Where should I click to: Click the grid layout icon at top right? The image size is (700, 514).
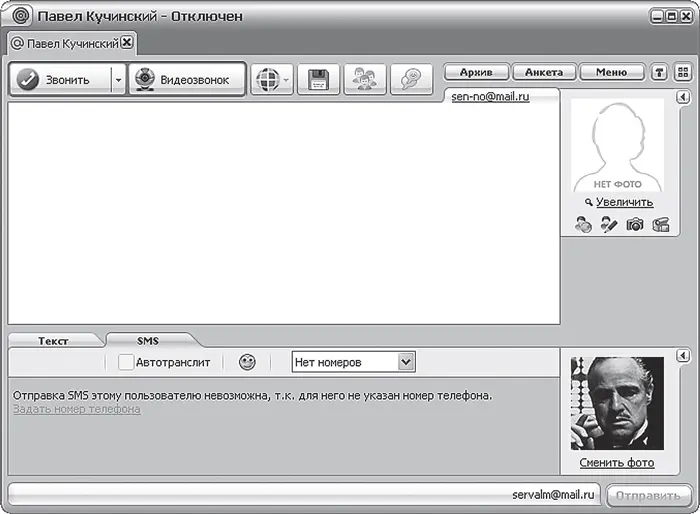683,72
